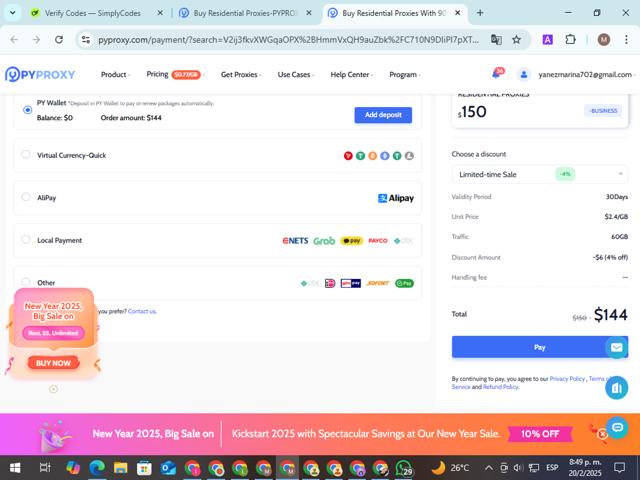Screen dimensions: 640x480
Task: Open Microsoft Edge from taskbar
Action: pos(97,468)
